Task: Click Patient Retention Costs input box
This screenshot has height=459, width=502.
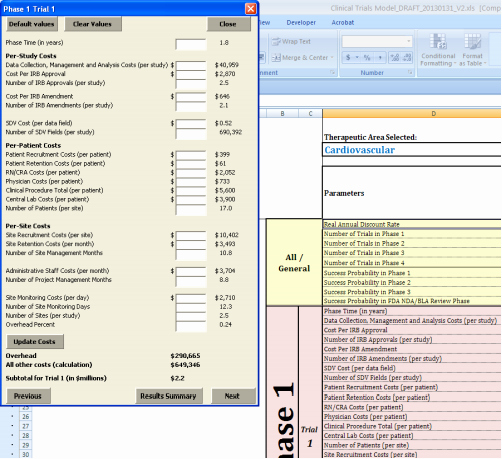Action: pyautogui.click(x=191, y=164)
